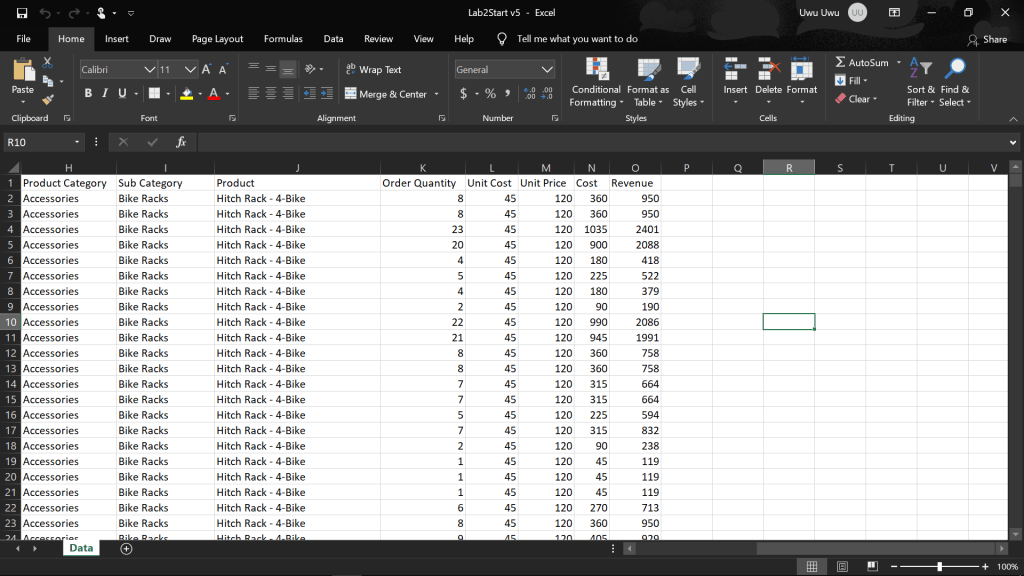Click inside the formula bar input

click(600, 143)
